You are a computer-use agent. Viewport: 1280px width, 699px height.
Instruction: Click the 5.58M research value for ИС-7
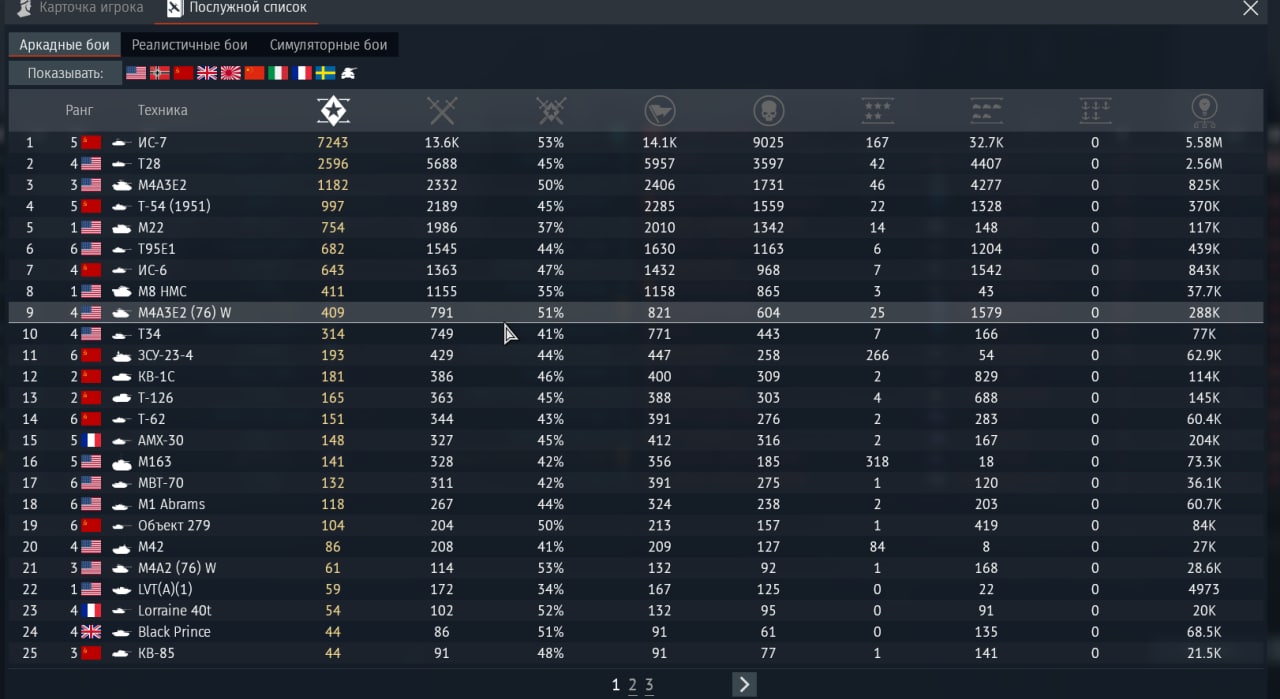tap(1204, 143)
